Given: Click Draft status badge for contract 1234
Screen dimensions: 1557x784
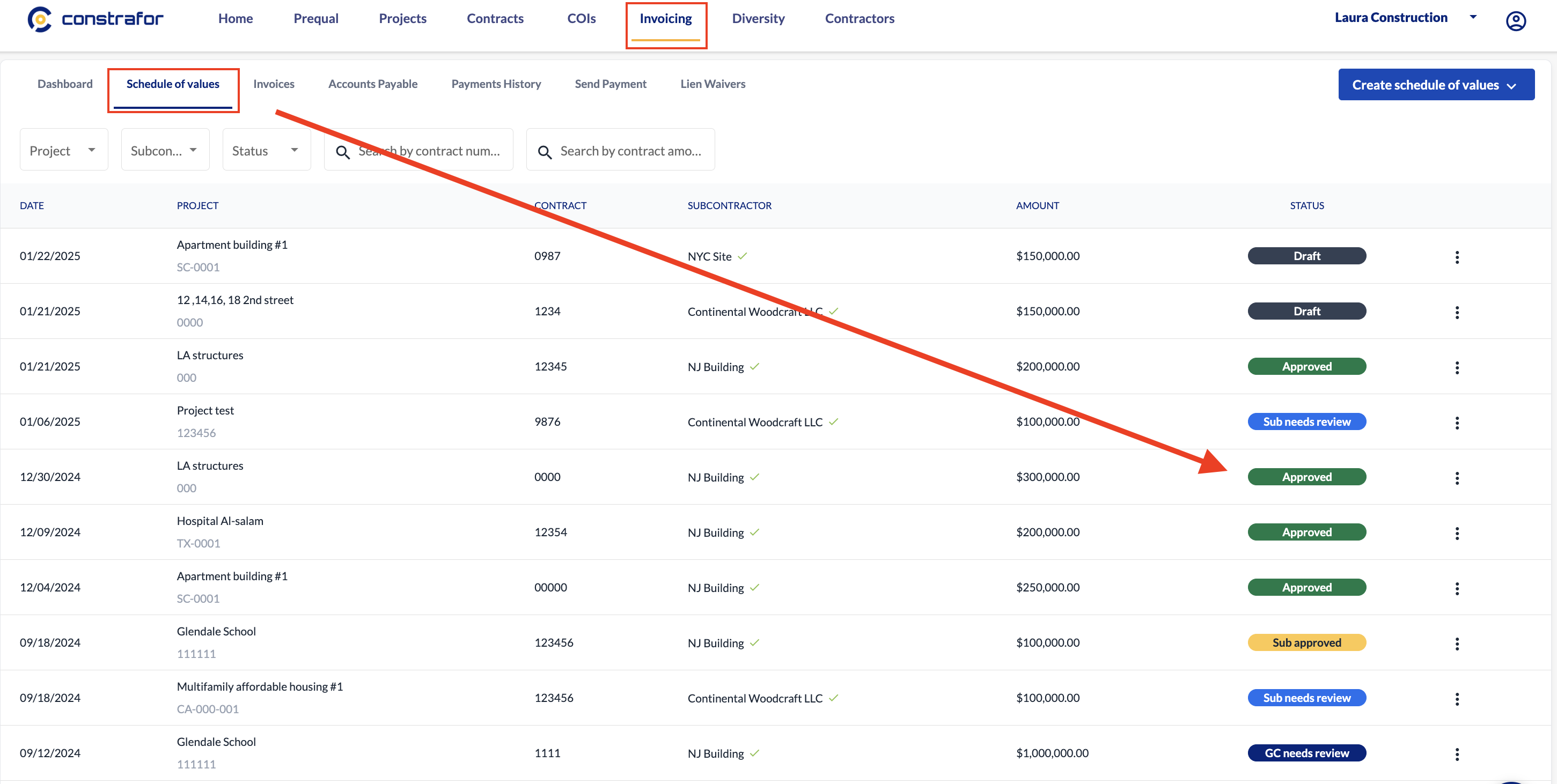Looking at the screenshot, I should pyautogui.click(x=1307, y=311).
